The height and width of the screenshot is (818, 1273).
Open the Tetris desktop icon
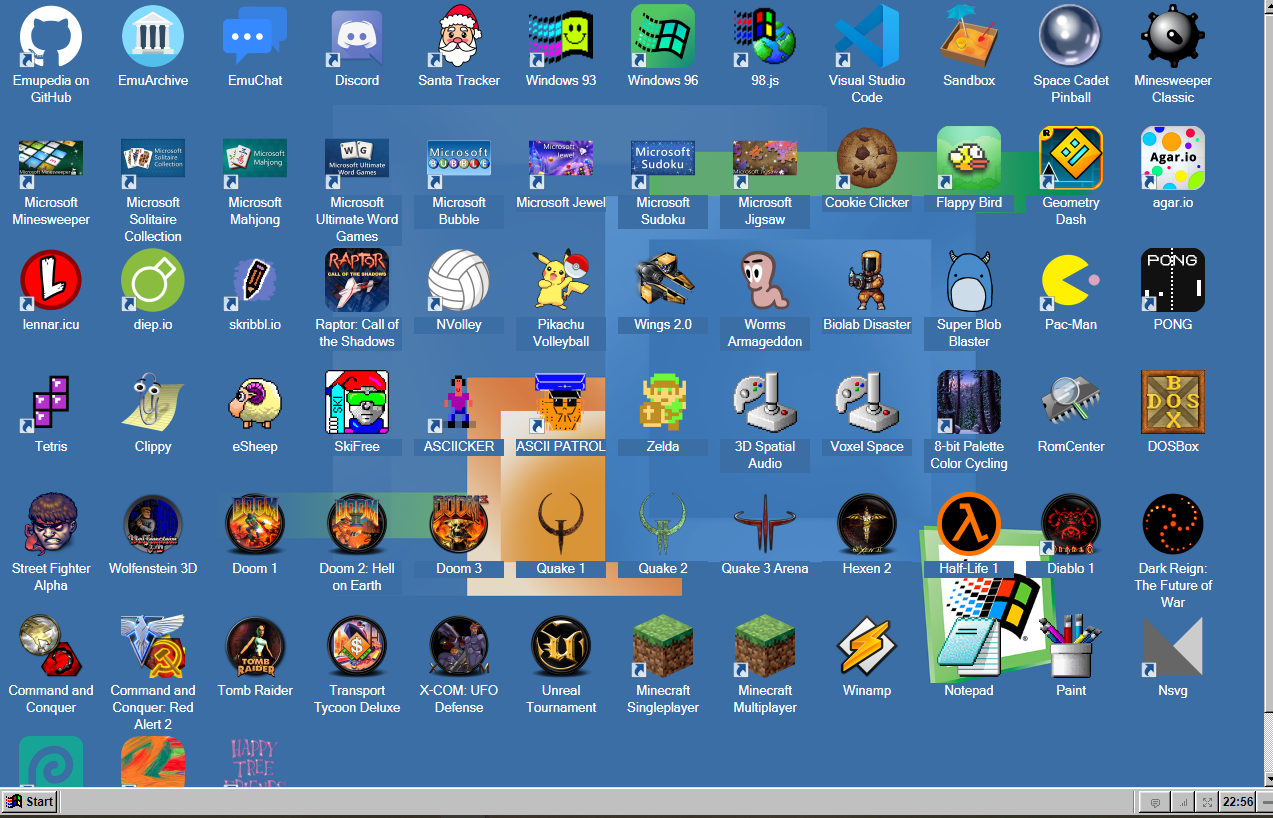pyautogui.click(x=51, y=402)
